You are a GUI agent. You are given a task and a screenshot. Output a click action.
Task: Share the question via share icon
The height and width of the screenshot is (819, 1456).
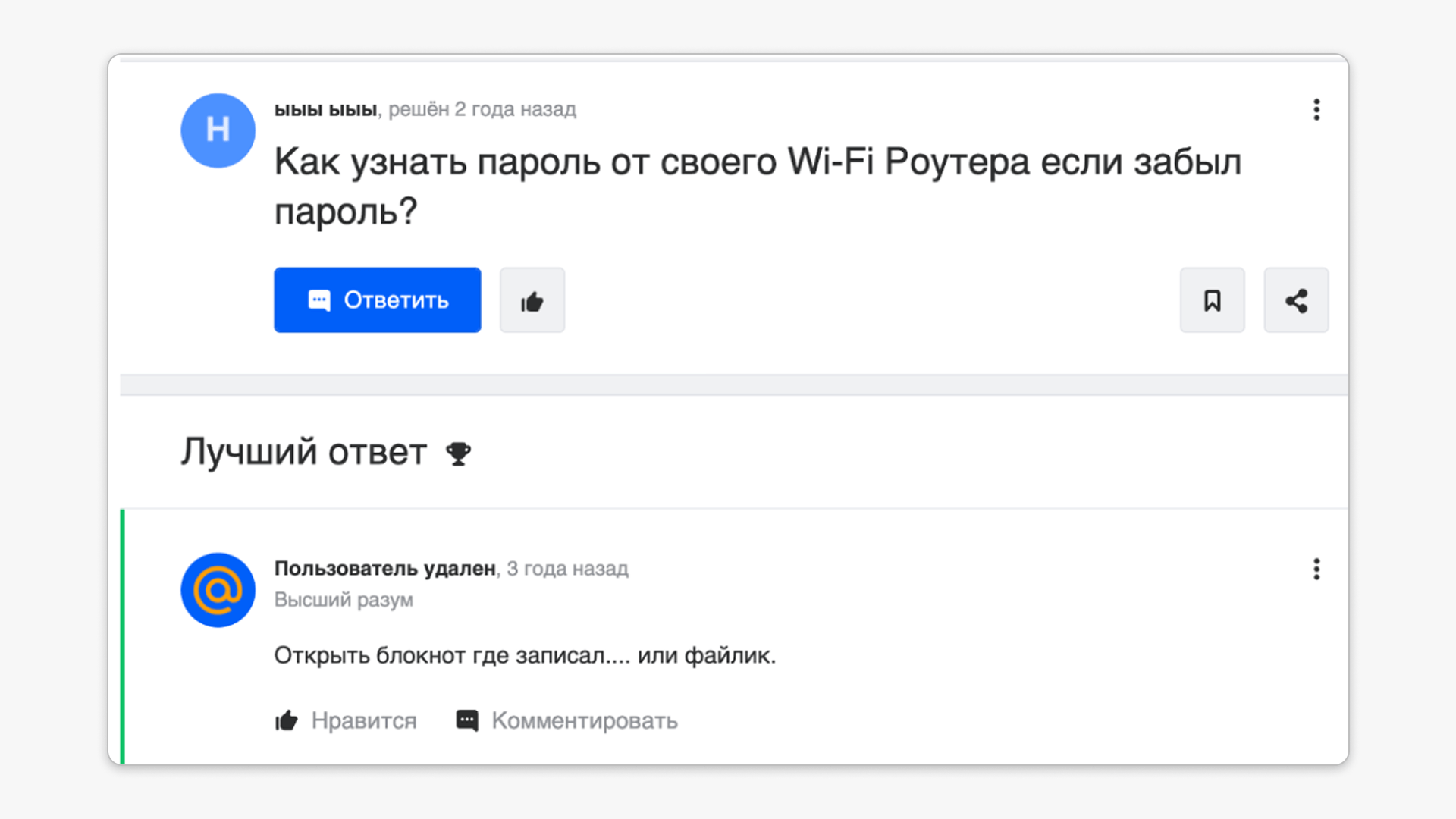(x=1296, y=300)
